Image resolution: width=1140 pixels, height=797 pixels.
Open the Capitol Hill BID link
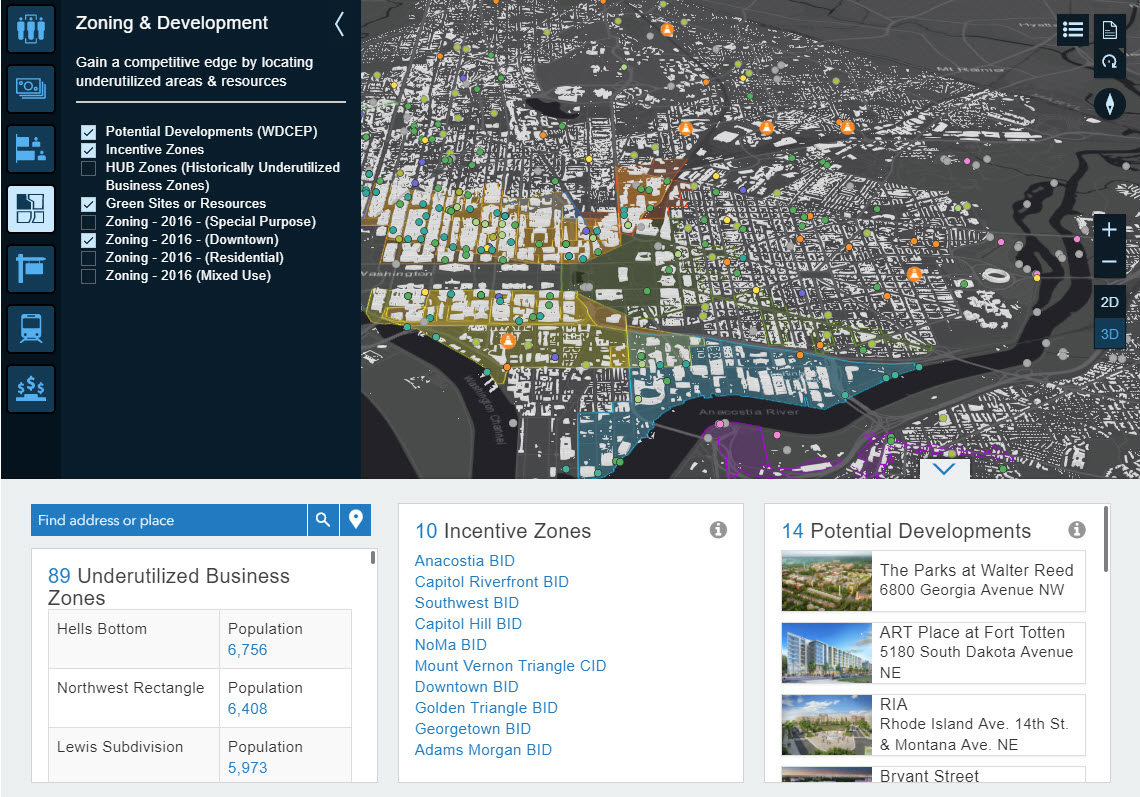click(468, 624)
